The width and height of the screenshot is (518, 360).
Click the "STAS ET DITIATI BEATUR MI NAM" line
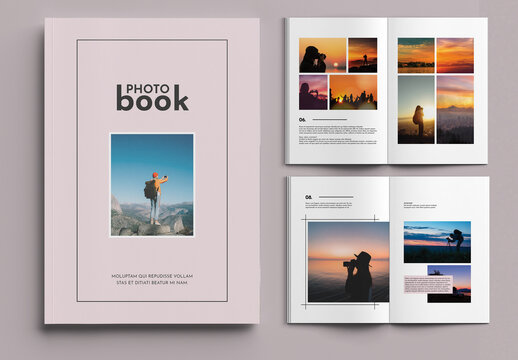pos(152,283)
